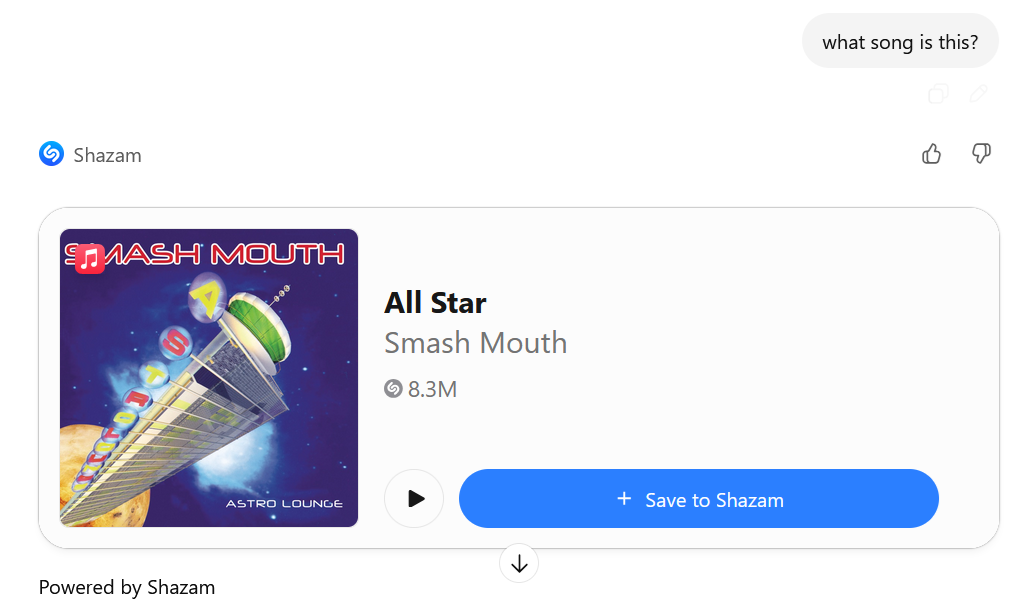Play the All Star song preview
The image size is (1016, 609).
coord(414,498)
